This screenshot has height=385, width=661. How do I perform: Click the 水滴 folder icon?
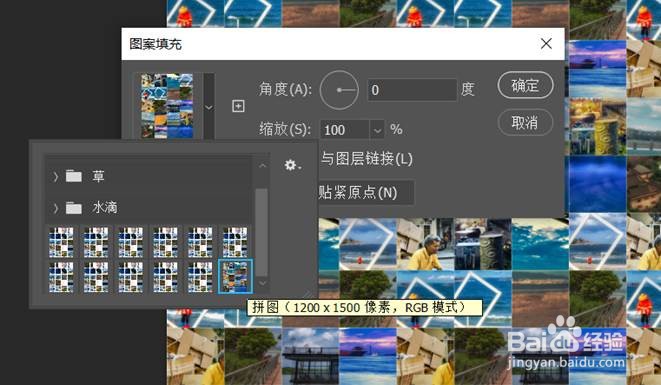point(74,207)
